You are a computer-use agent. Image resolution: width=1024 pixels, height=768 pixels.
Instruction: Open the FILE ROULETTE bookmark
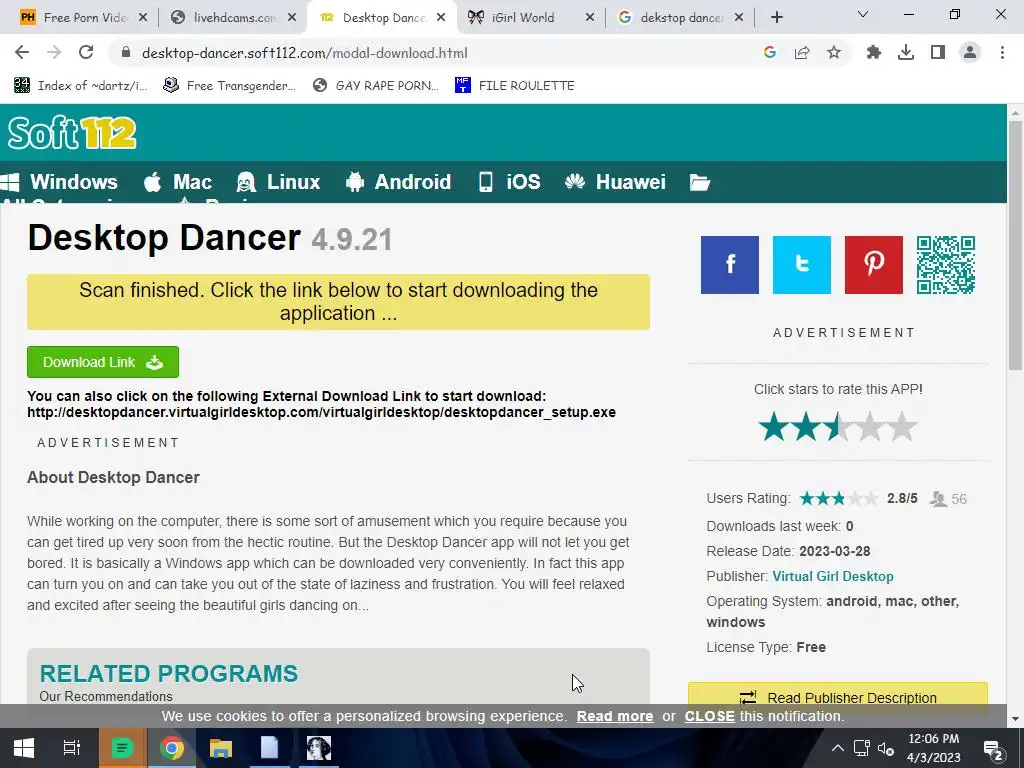point(515,86)
